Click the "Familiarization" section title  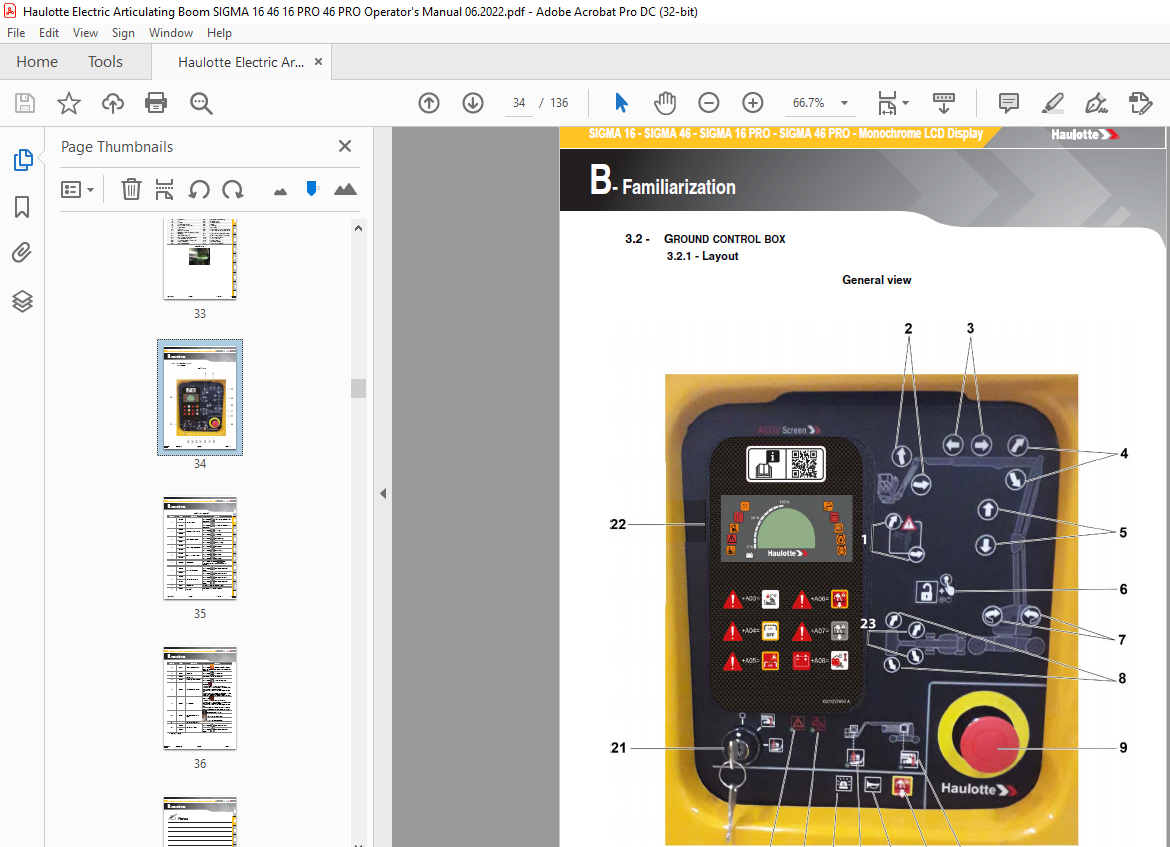[679, 187]
